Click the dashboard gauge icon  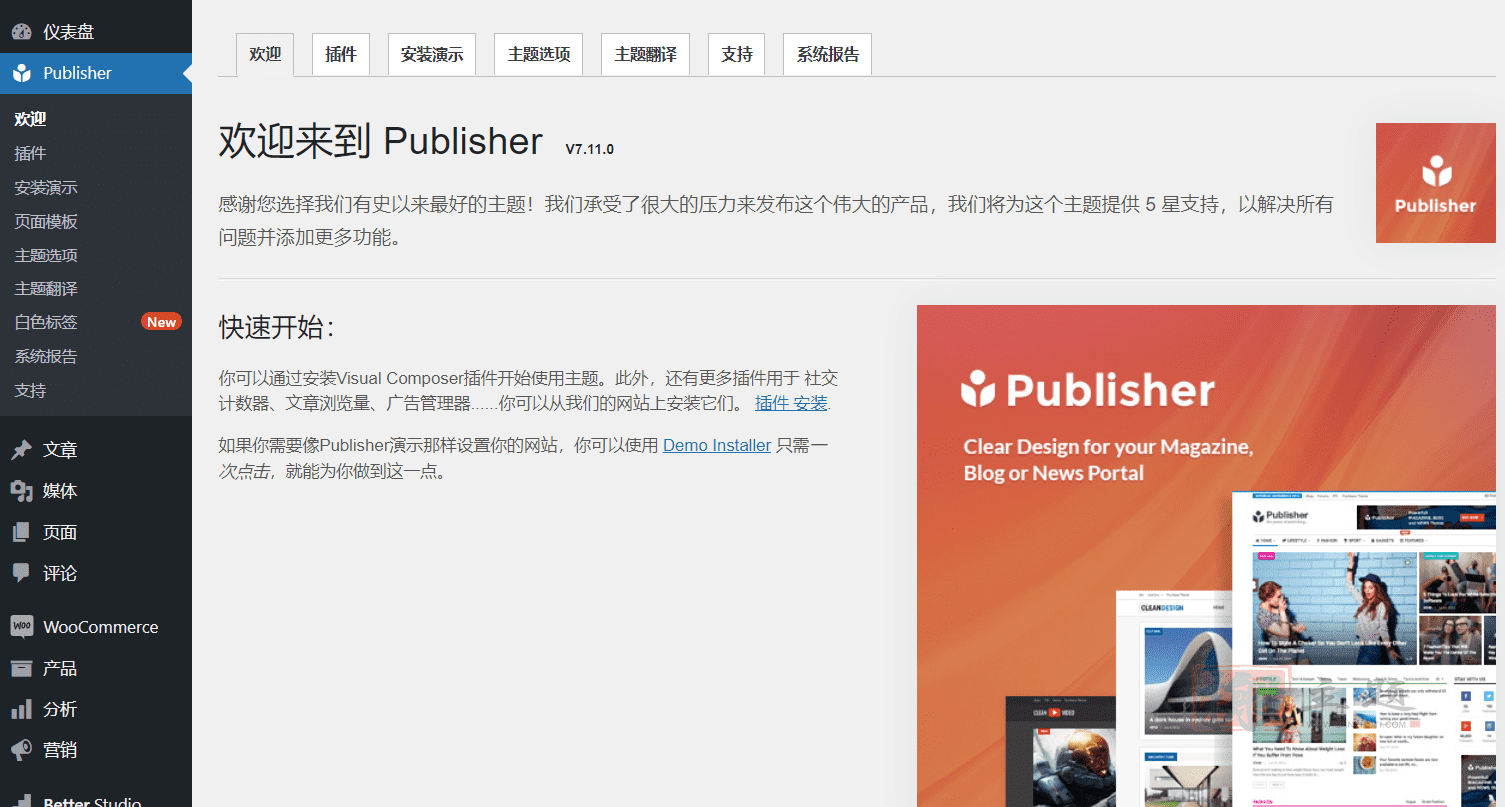(x=21, y=32)
